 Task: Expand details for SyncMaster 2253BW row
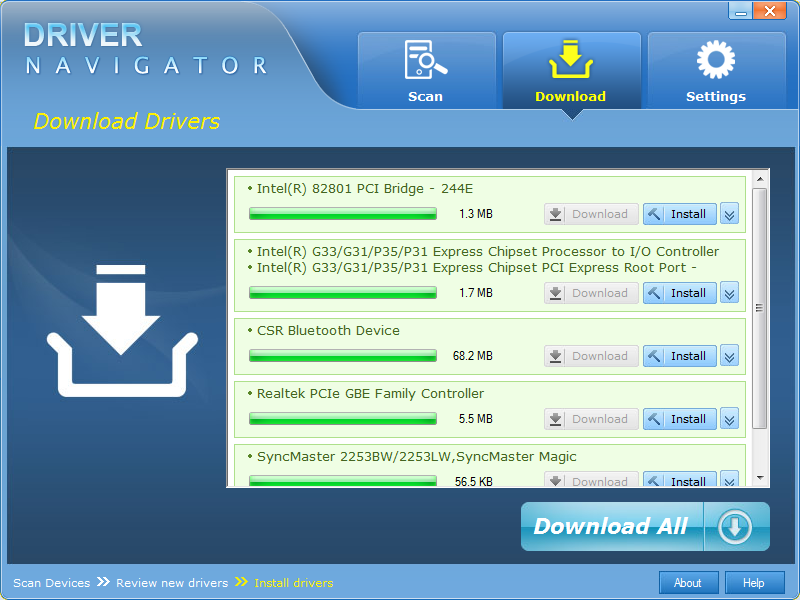coord(730,479)
